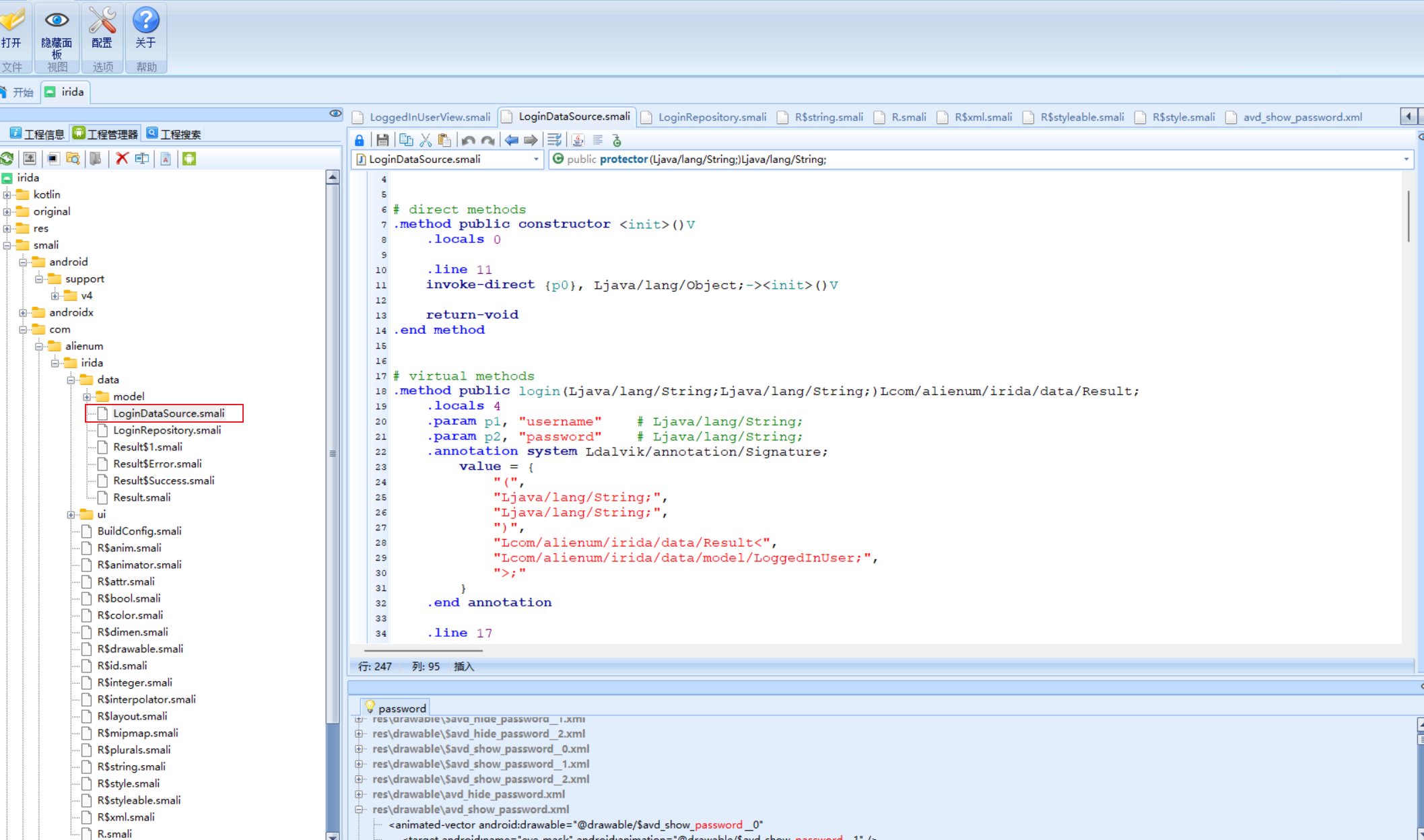
Task: Open R$string.smali editor tab
Action: coord(820,117)
